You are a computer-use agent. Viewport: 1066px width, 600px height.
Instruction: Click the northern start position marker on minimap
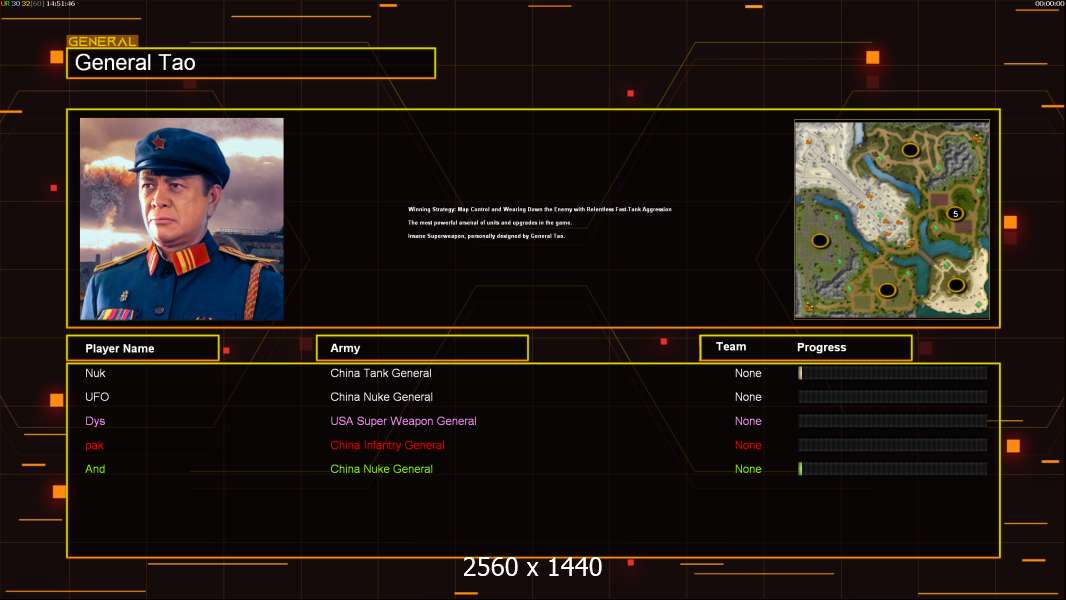[910, 149]
